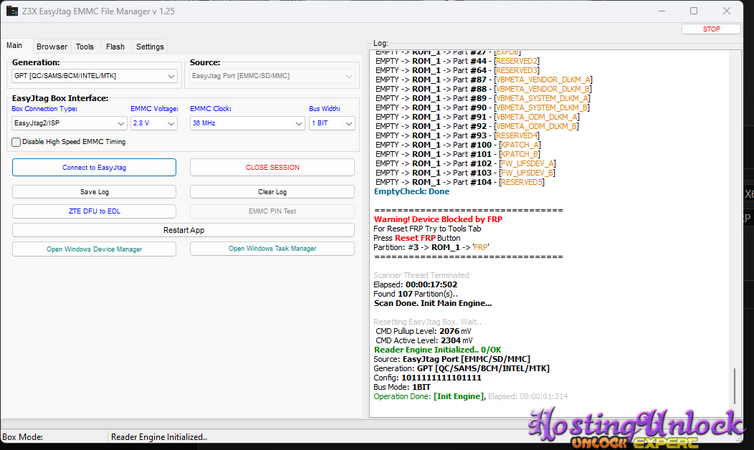Open Windows Device Manager via button
The height and width of the screenshot is (450, 754).
94,249
